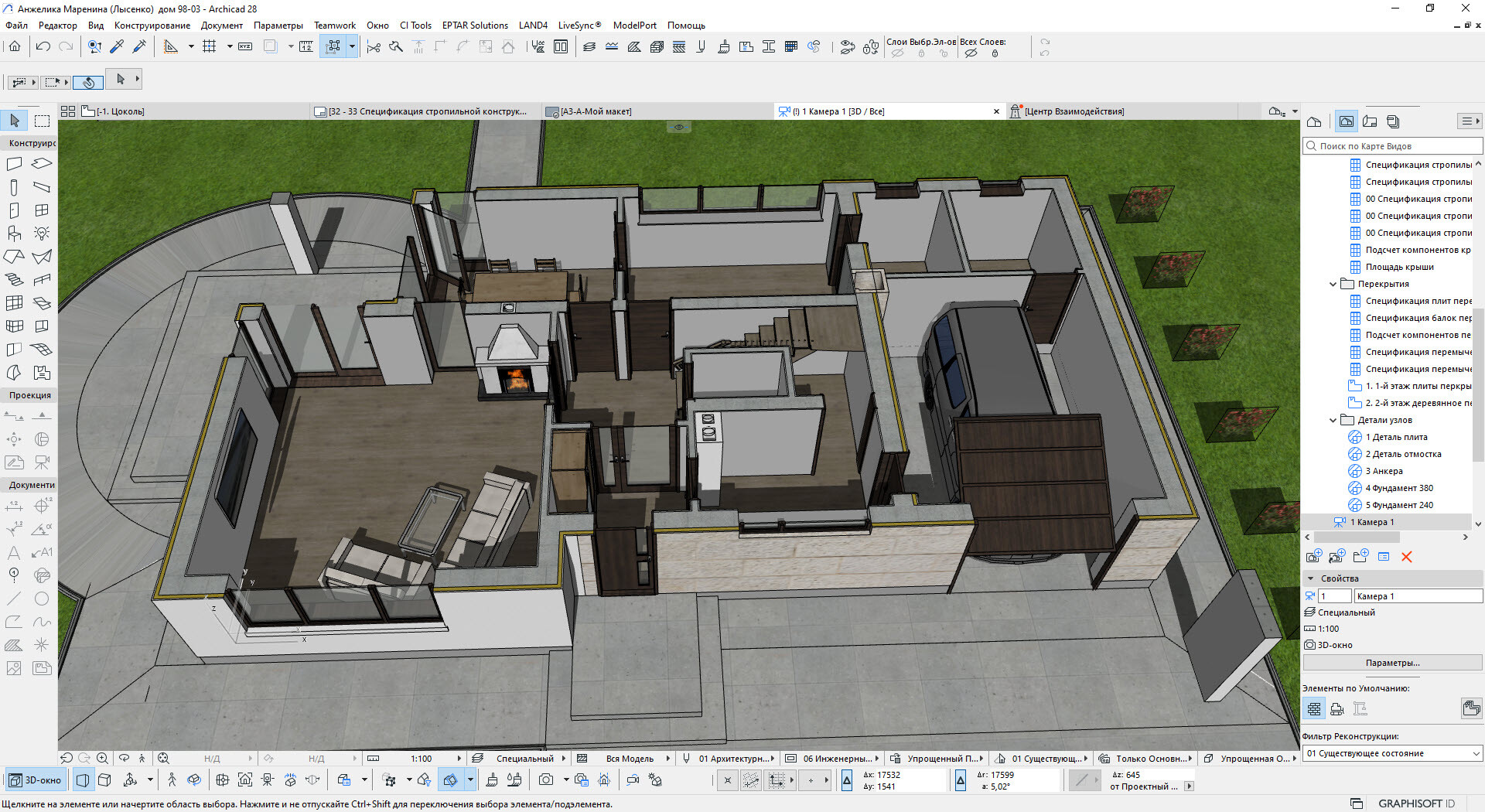The width and height of the screenshot is (1485, 812).
Task: Click the Параметры... button
Action: [x=1392, y=663]
